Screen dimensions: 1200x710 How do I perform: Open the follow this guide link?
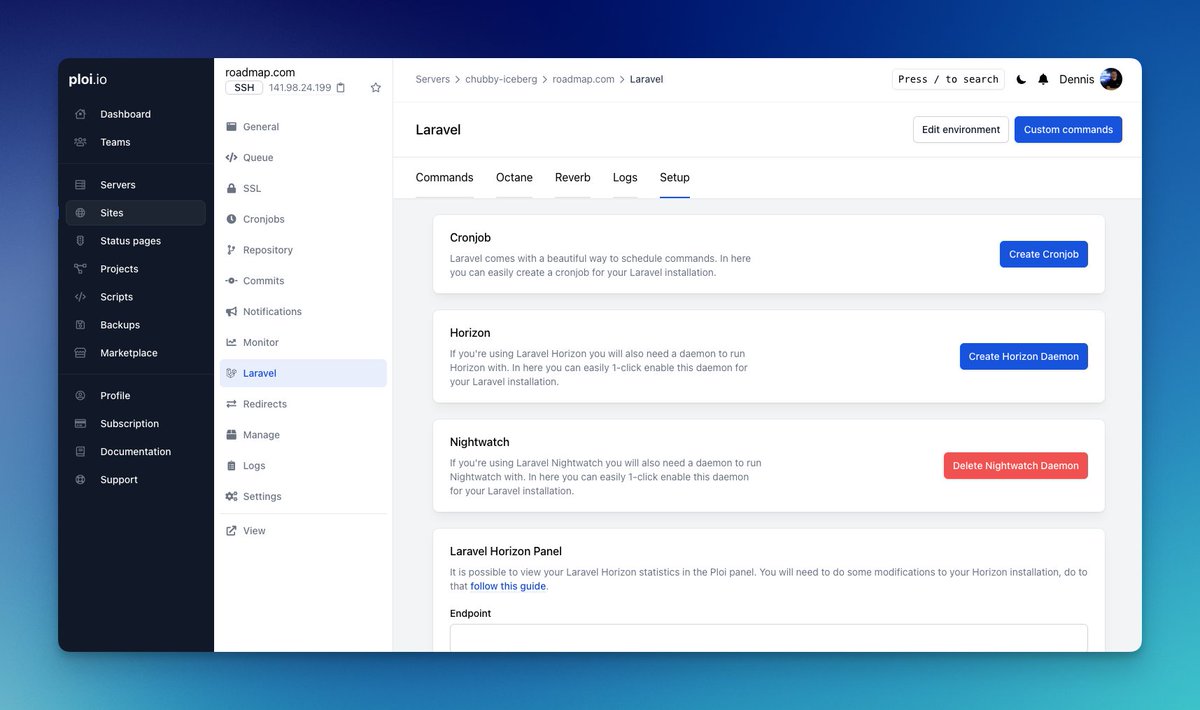508,586
